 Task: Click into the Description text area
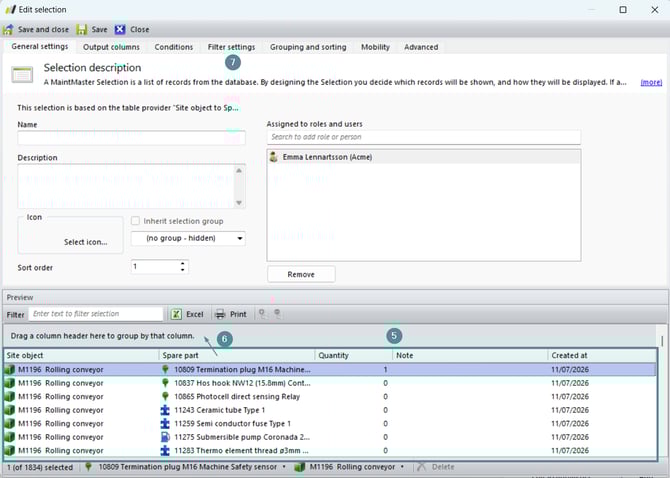click(x=126, y=186)
